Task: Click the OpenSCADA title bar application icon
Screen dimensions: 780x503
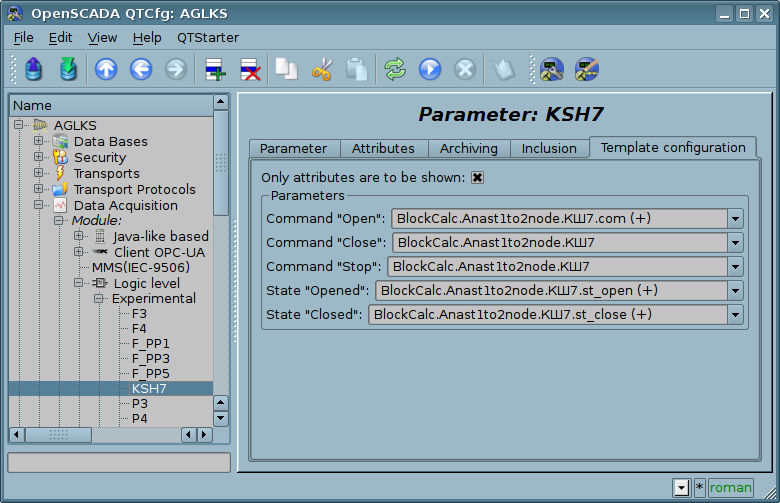Action: [15, 13]
